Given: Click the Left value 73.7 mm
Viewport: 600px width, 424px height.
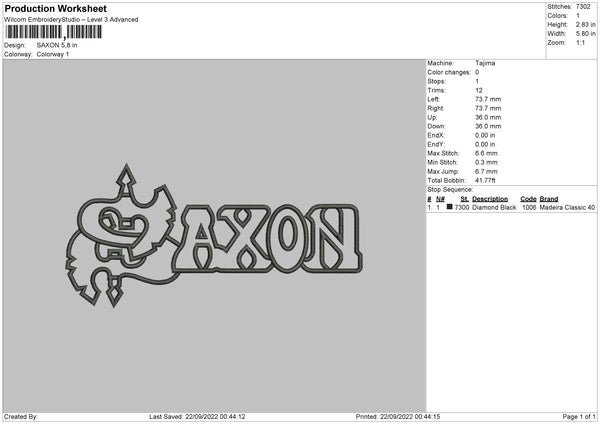Looking at the screenshot, I should tap(488, 99).
